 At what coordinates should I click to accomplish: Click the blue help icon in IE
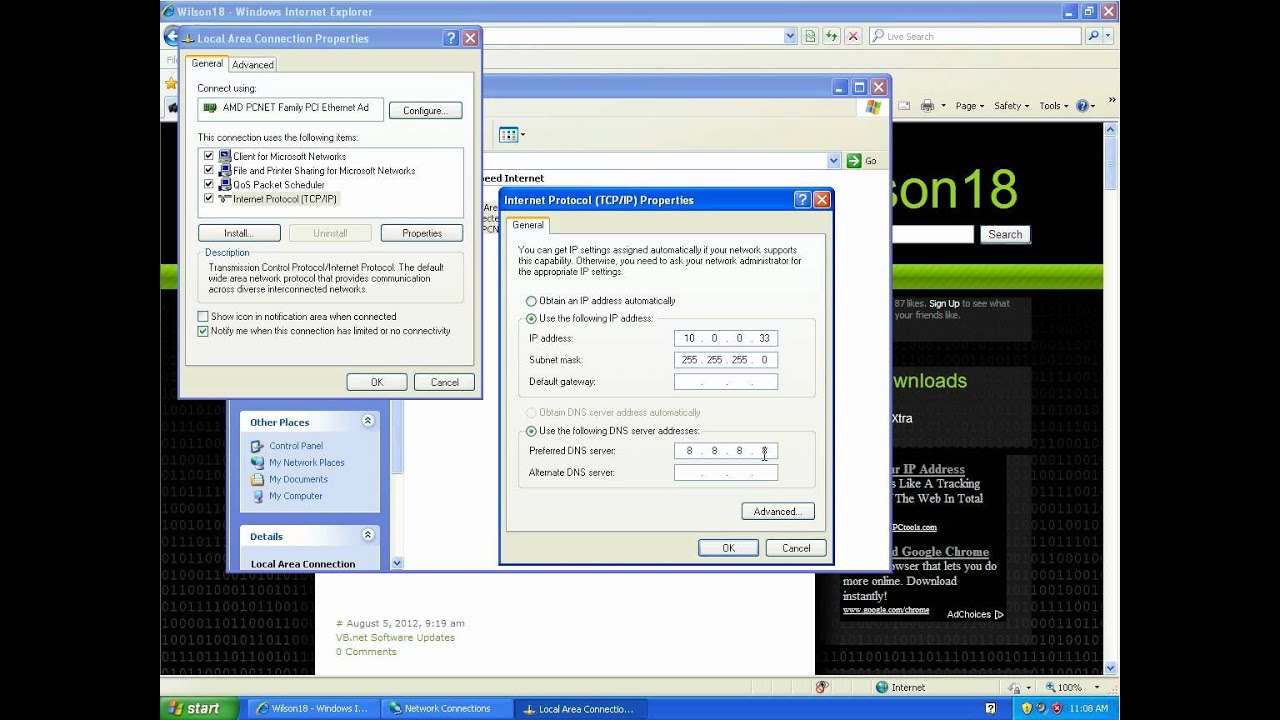[x=1081, y=106]
